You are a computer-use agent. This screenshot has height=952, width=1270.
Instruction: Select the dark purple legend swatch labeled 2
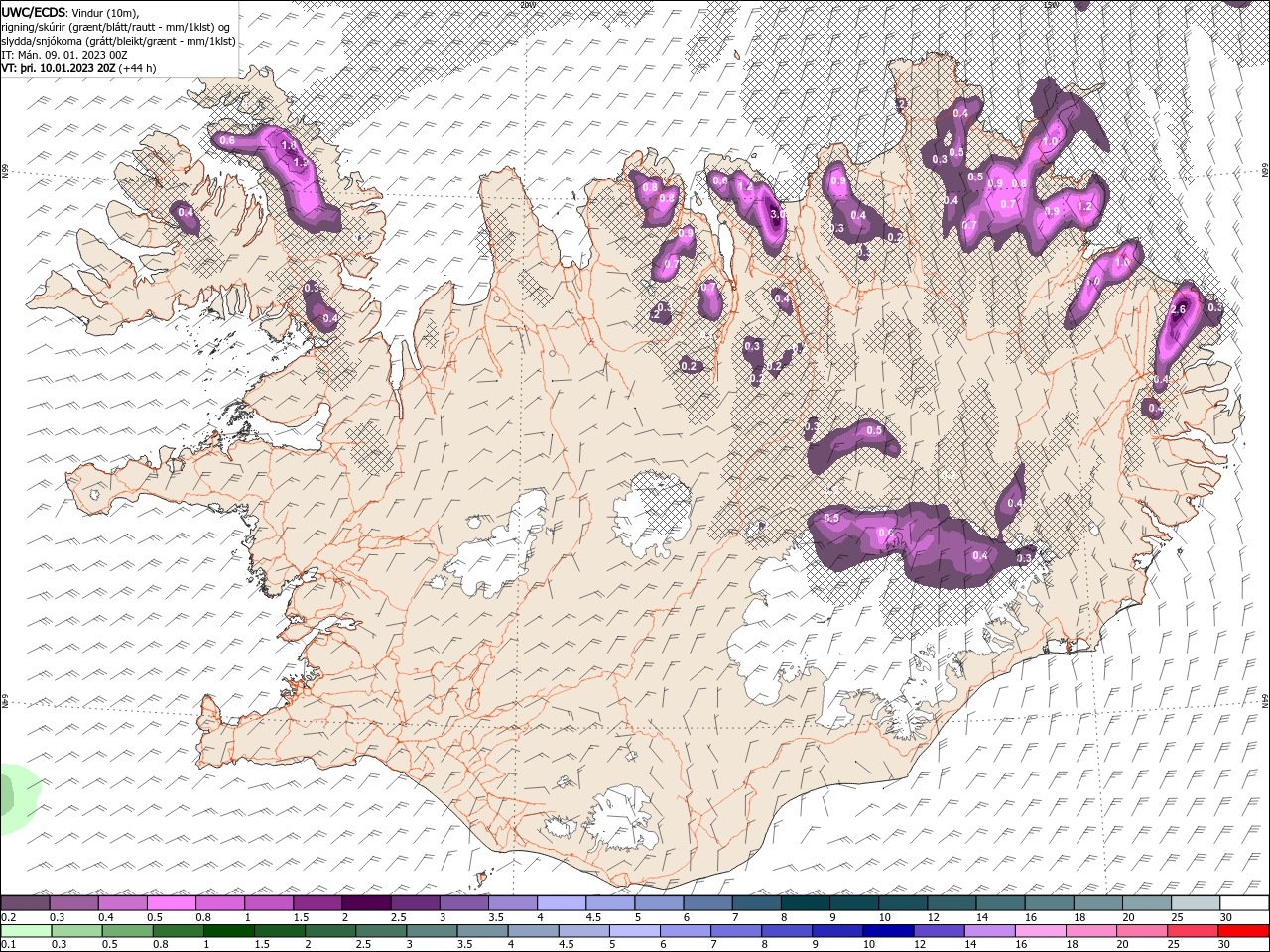(366, 903)
